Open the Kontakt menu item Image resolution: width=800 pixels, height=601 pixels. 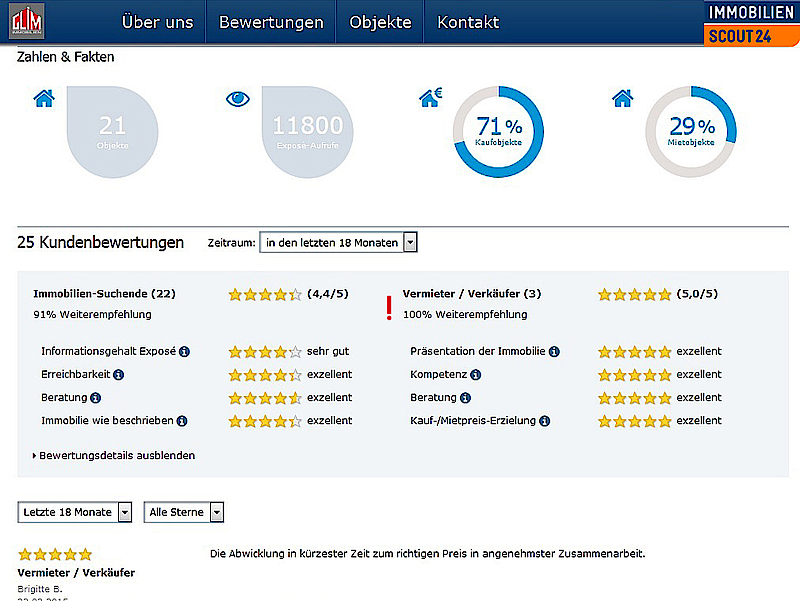468,22
